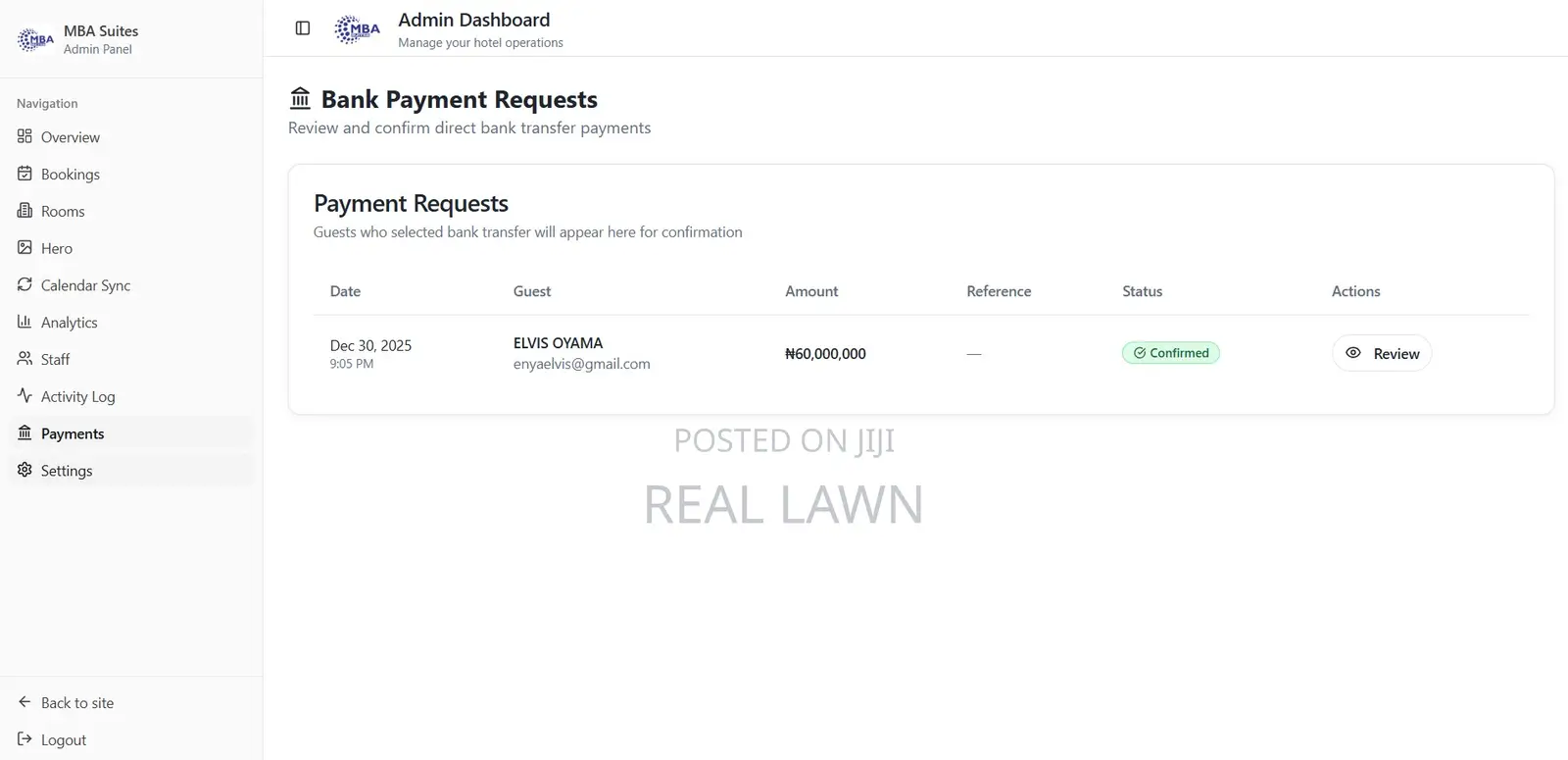This screenshot has width=1568, height=760.
Task: Click the Rooms building icon
Action: coord(24,211)
